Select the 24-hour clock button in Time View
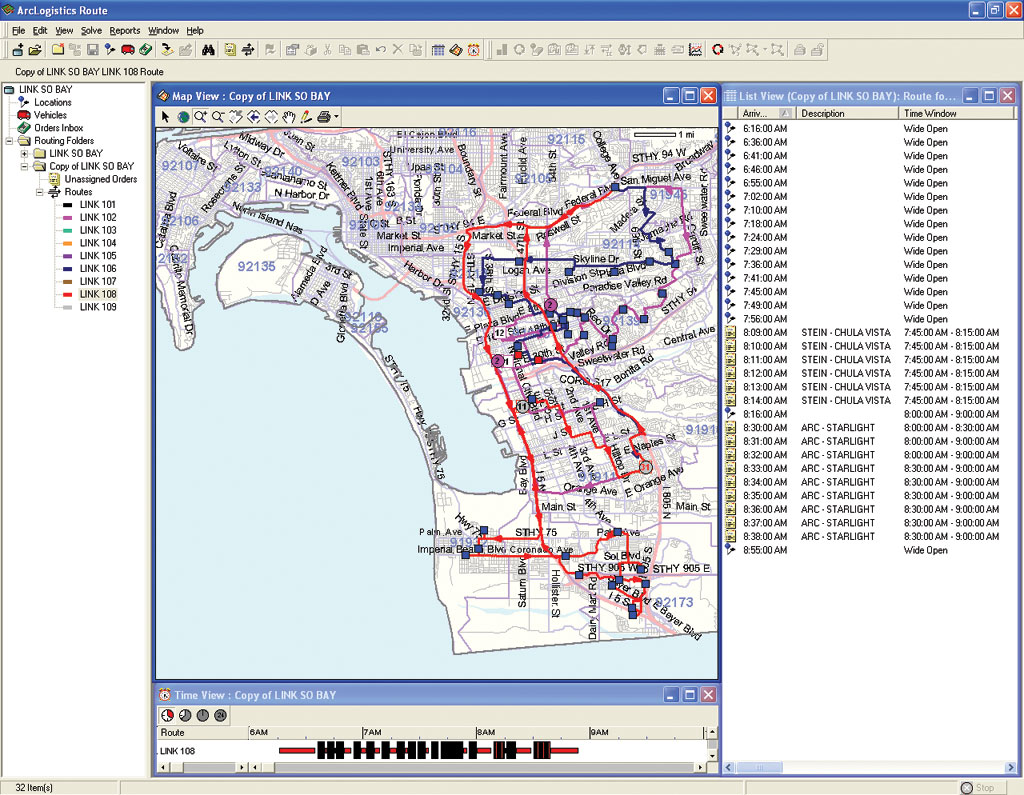The height and width of the screenshot is (795, 1024). point(219,715)
